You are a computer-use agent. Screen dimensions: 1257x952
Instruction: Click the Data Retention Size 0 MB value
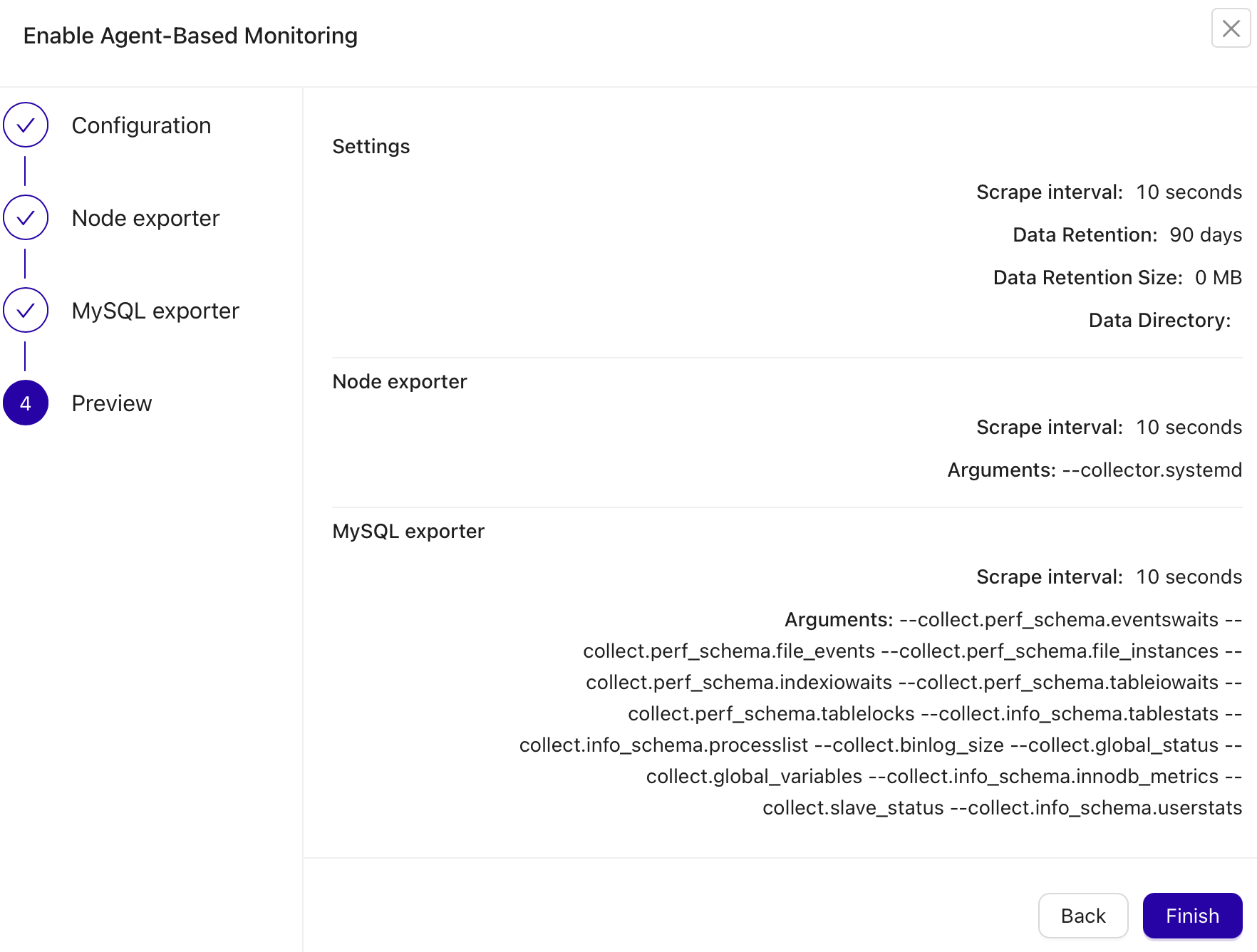click(1219, 278)
